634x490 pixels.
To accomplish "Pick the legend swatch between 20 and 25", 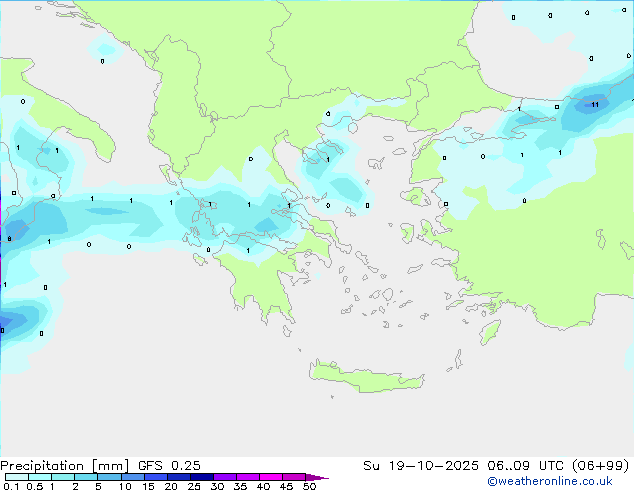I will 178,477.
